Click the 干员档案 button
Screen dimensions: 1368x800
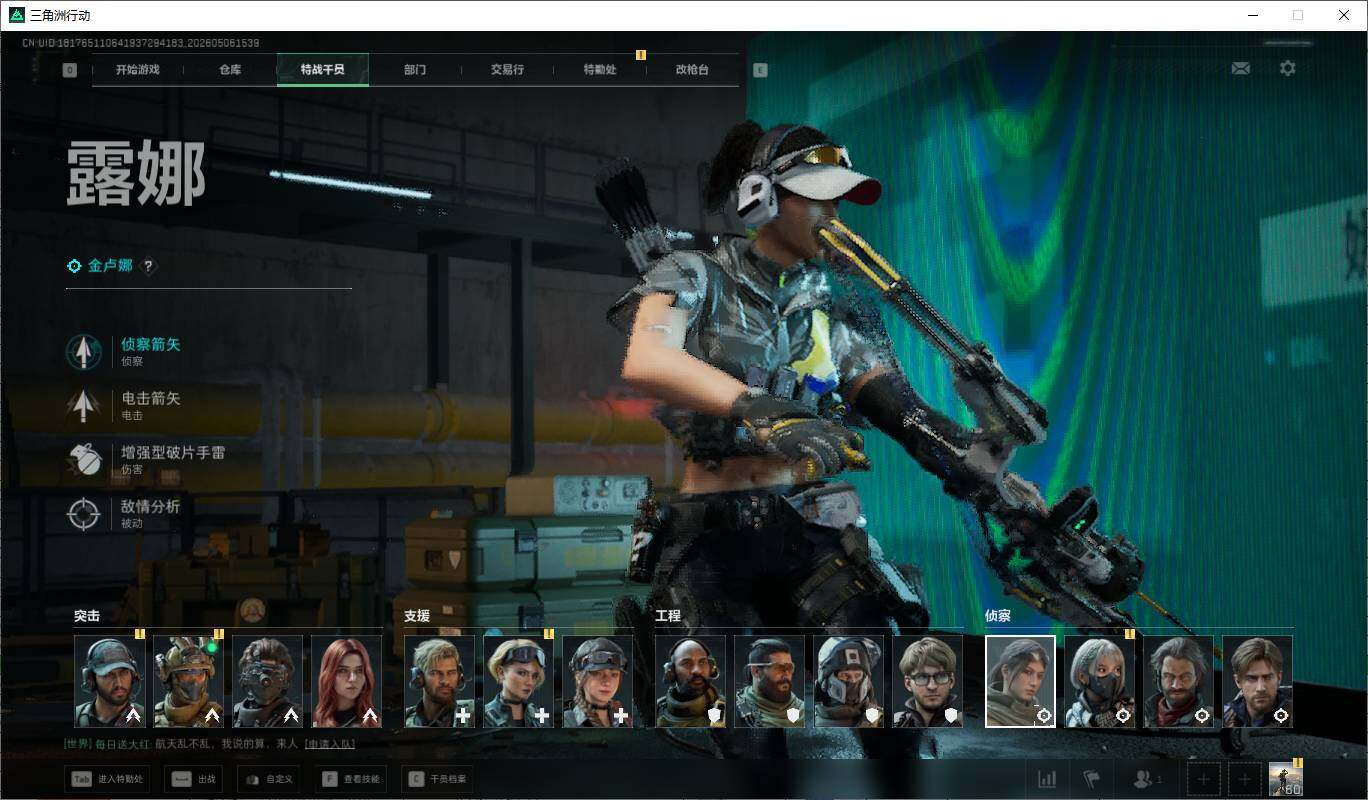pyautogui.click(x=438, y=779)
